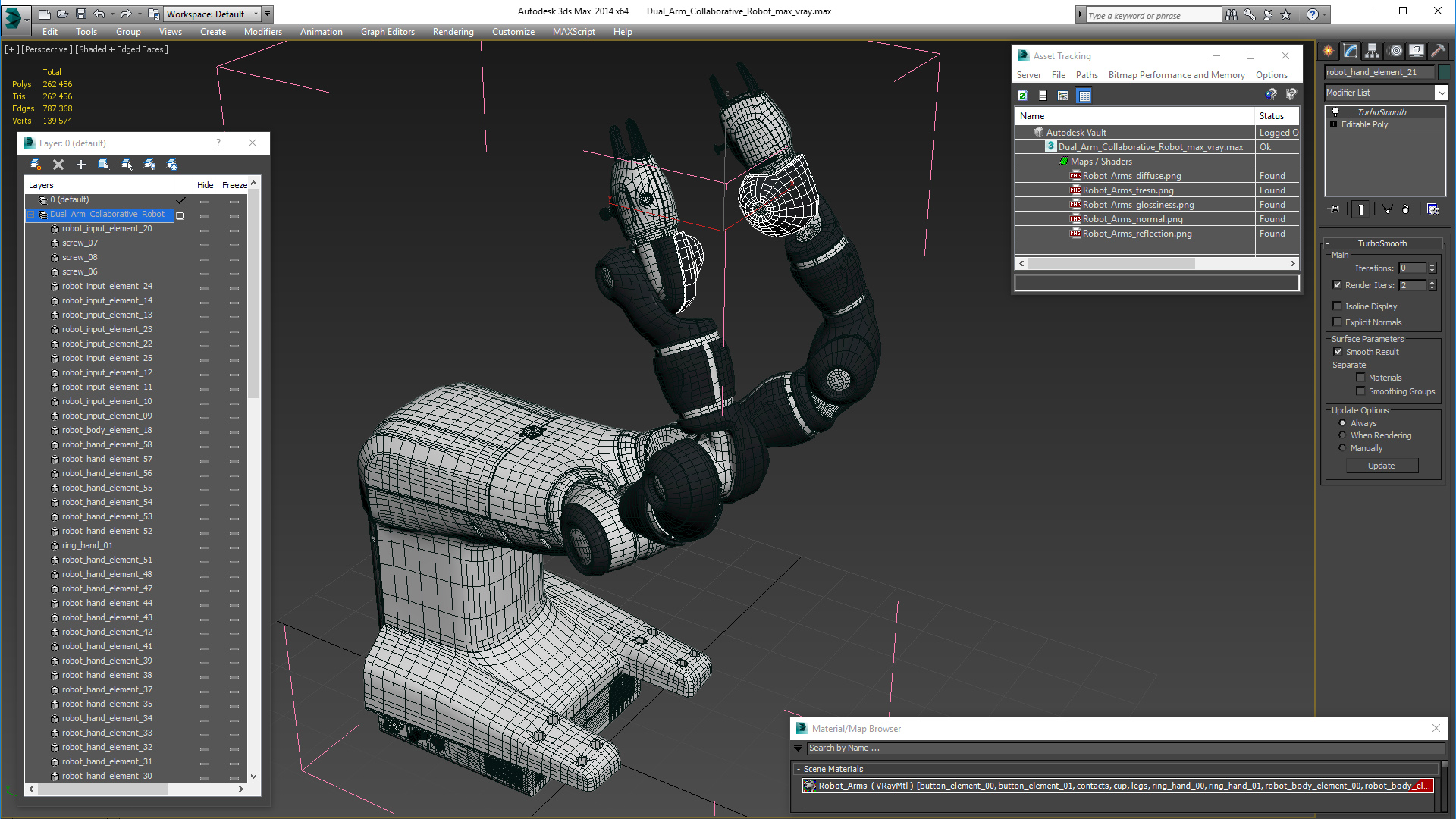Open the Motion panel tab

pos(1395,51)
